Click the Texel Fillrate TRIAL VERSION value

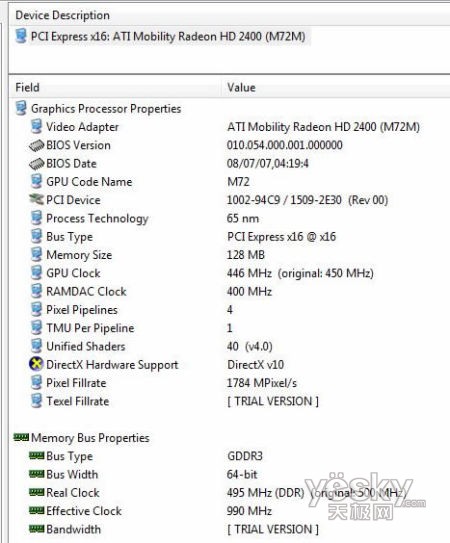pyautogui.click(x=273, y=401)
